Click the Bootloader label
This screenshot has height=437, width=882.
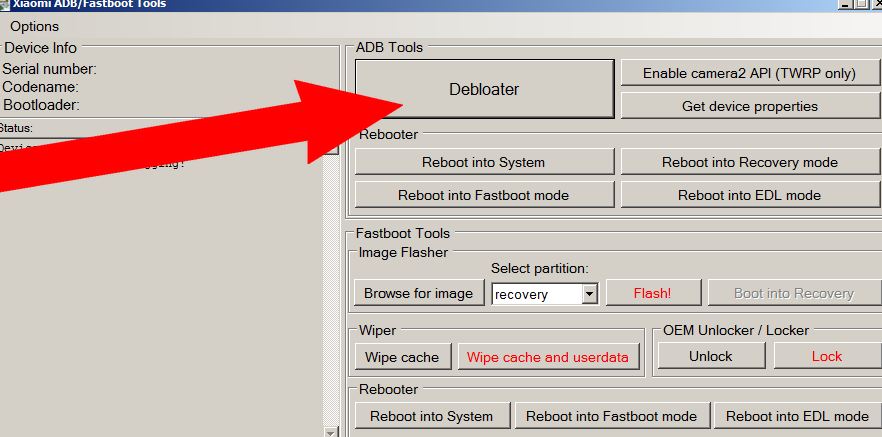[42, 105]
